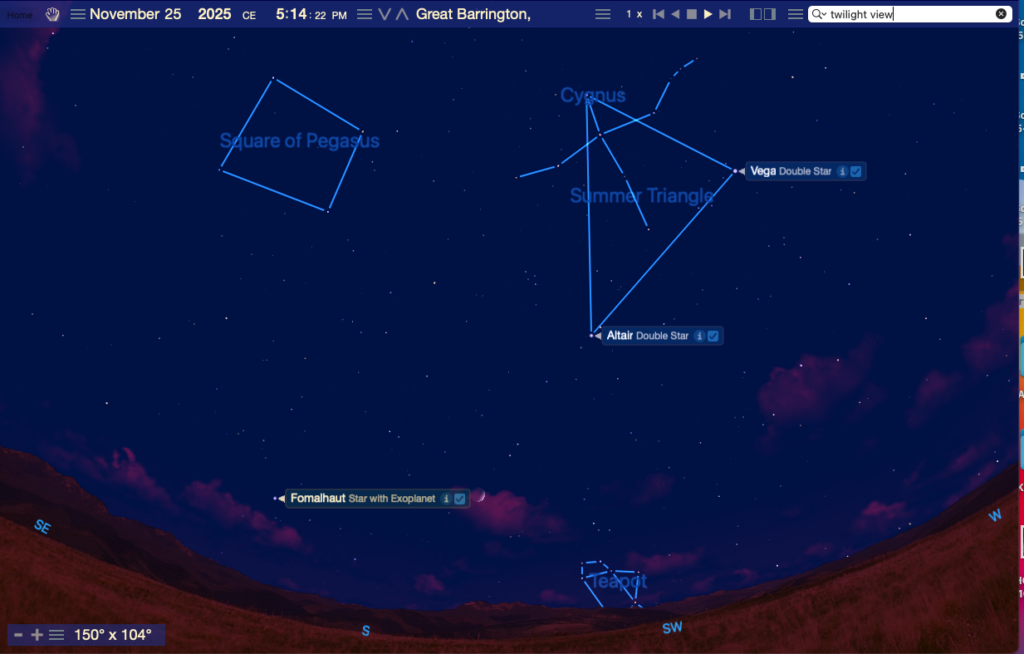Click the play forward time button
The width and height of the screenshot is (1024, 654).
pyautogui.click(x=708, y=14)
